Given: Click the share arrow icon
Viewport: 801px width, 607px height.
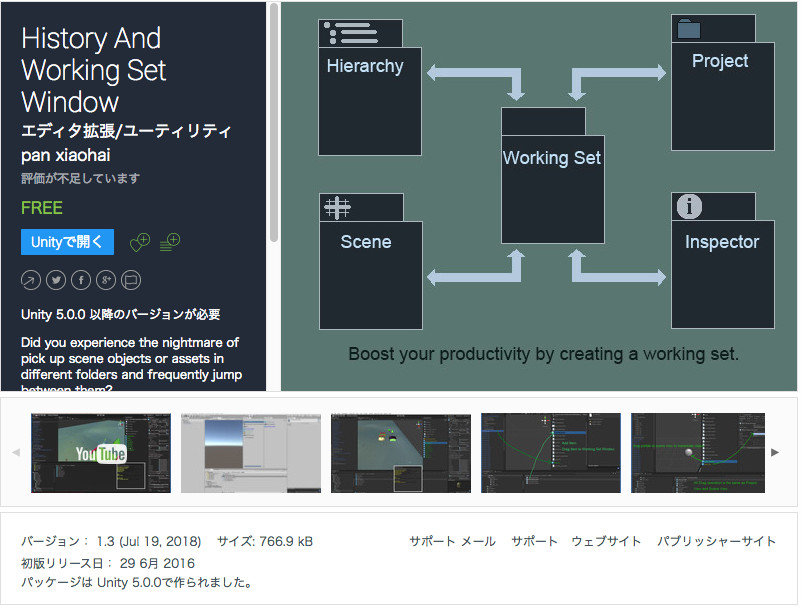Looking at the screenshot, I should [31, 280].
